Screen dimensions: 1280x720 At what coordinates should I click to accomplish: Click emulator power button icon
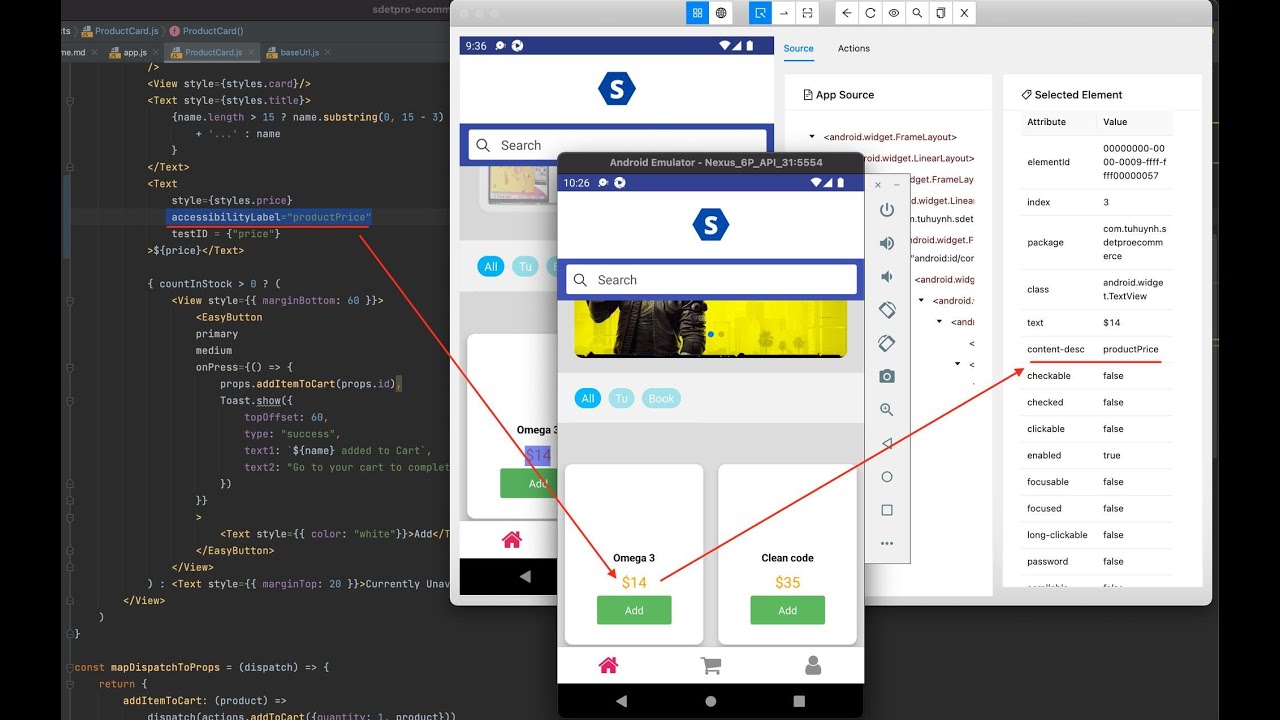(x=886, y=210)
